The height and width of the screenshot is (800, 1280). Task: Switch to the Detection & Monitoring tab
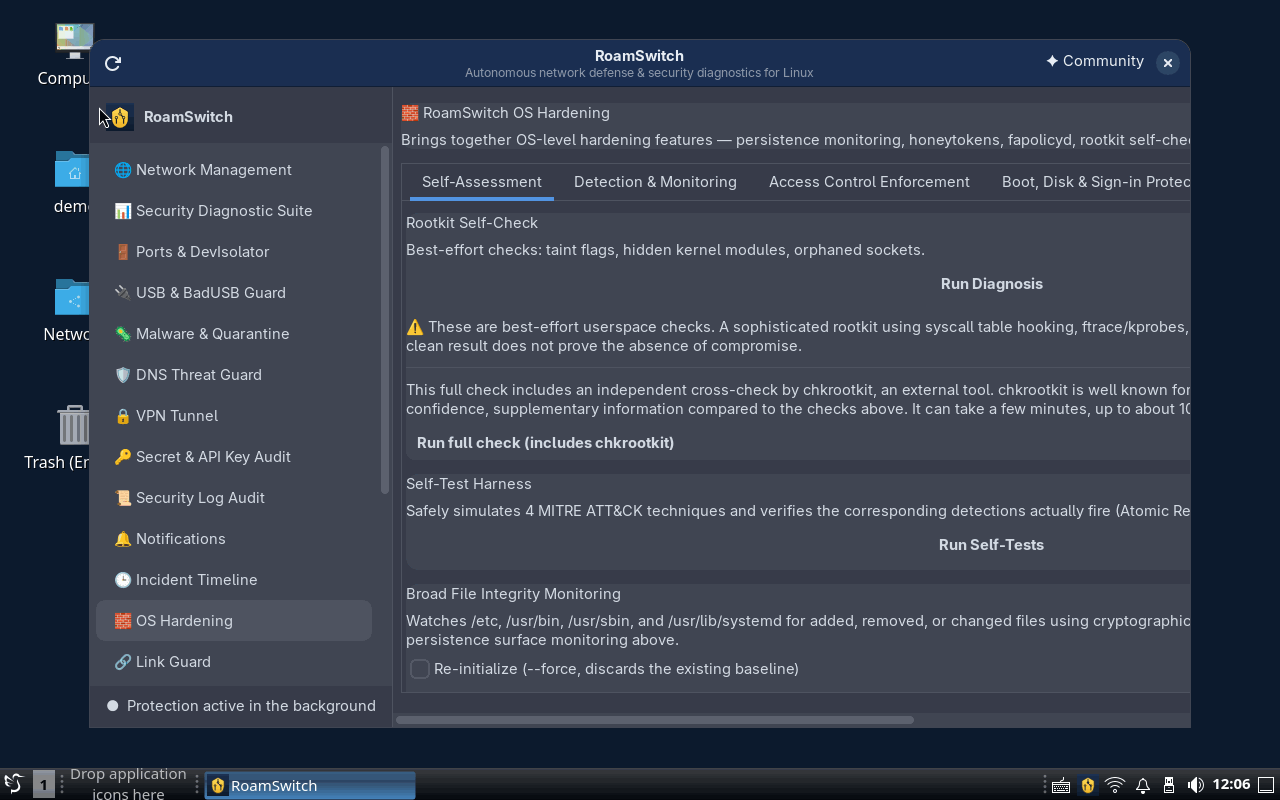coord(655,182)
